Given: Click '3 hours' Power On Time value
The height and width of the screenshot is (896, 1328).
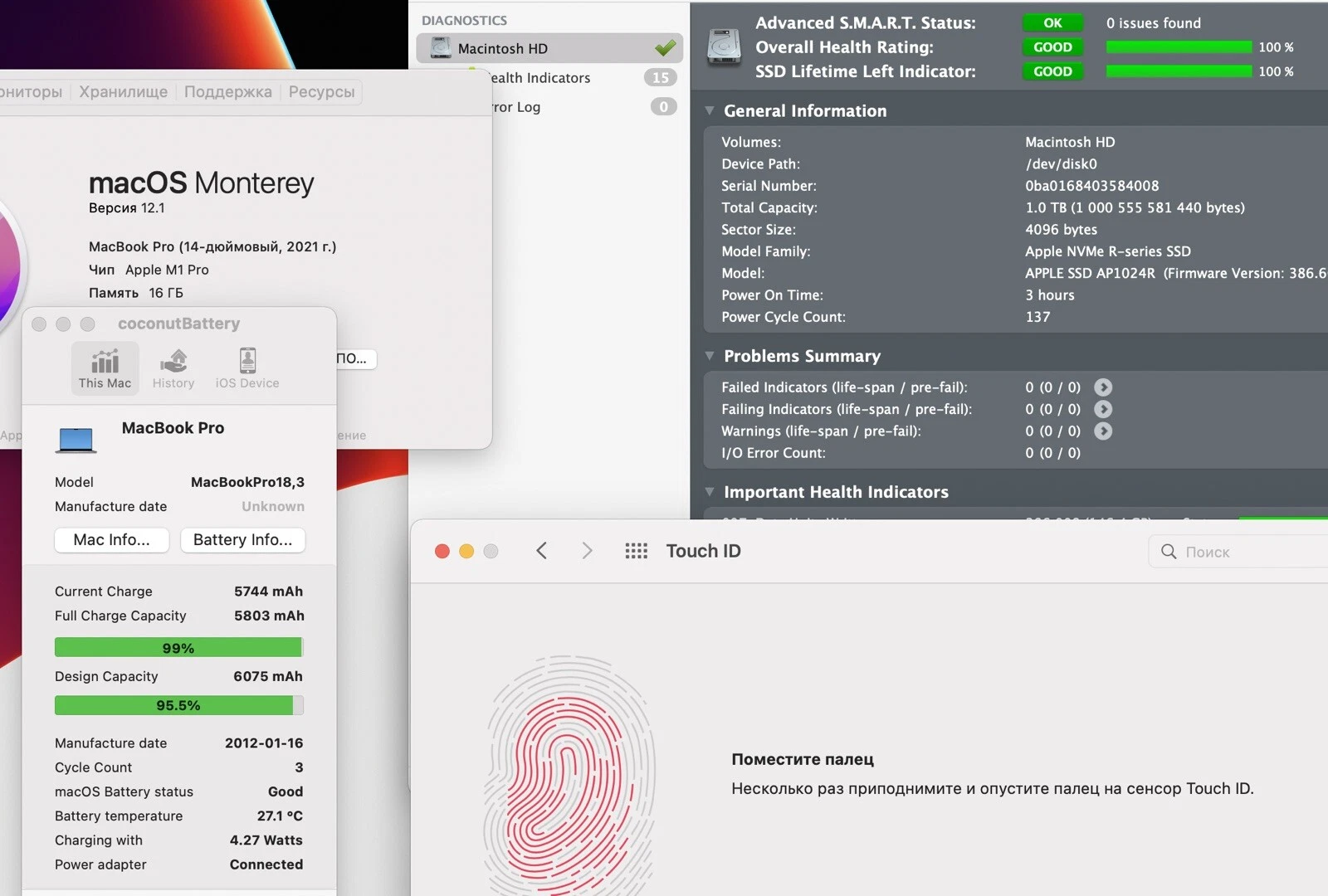Looking at the screenshot, I should click(x=1050, y=295).
